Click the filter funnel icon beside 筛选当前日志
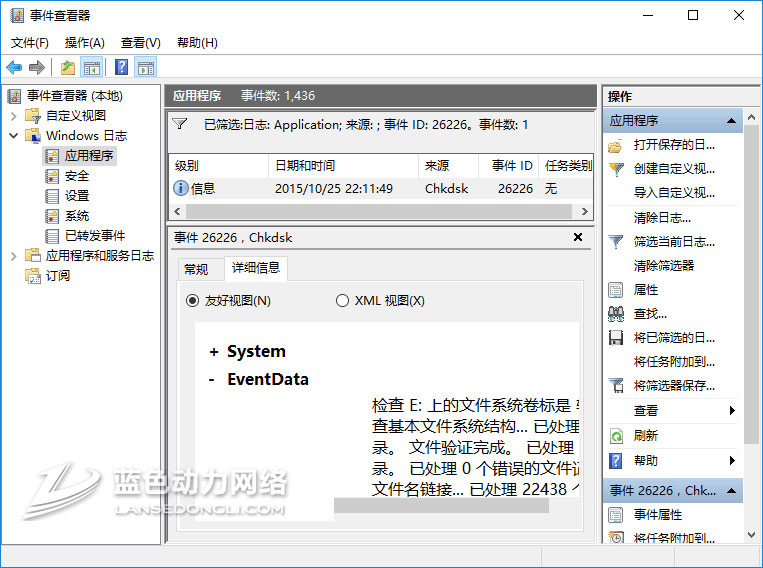This screenshot has width=763, height=568. 616,241
